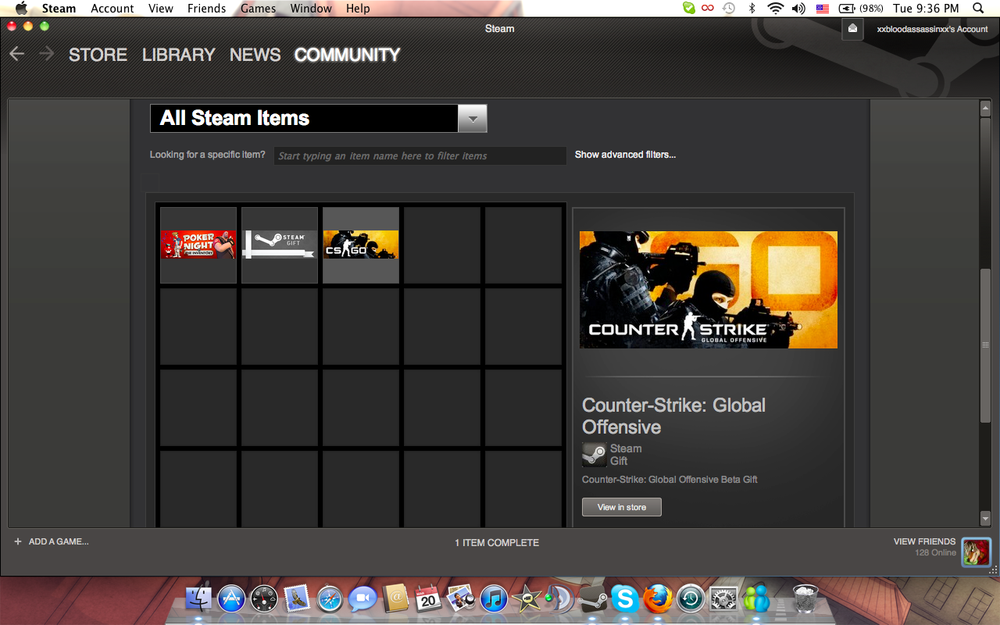Screen dimensions: 1000x625
Task: Open the Steam inbox envelope icon
Action: point(852,29)
